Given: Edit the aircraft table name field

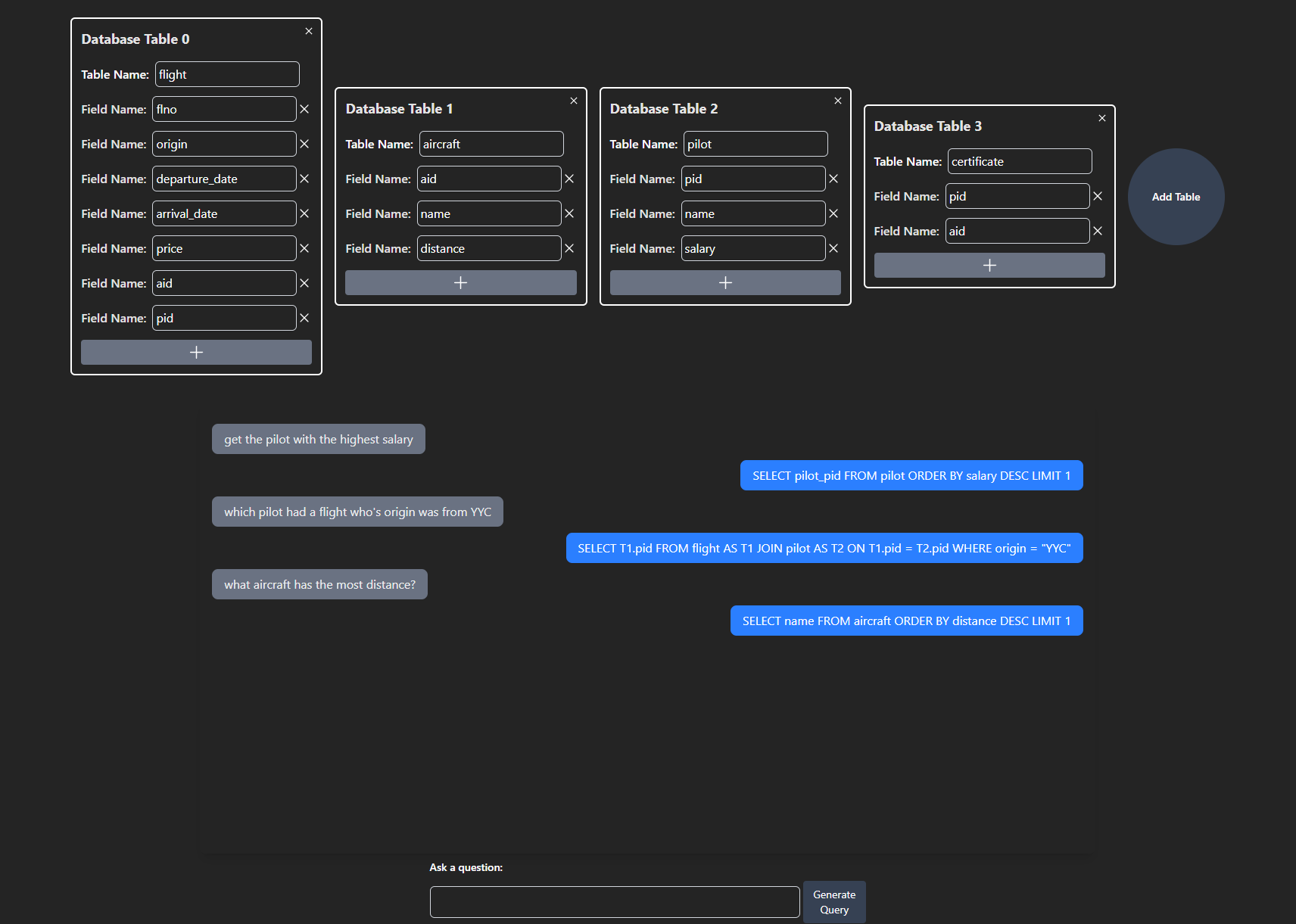Looking at the screenshot, I should [491, 144].
